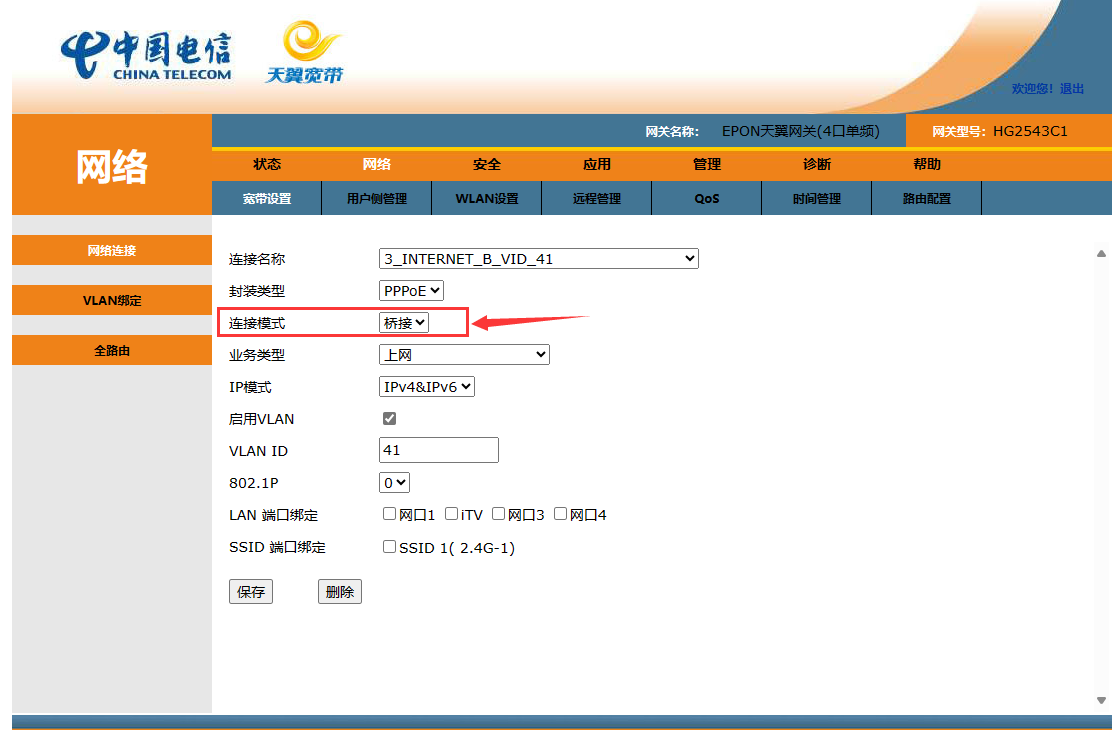Expand the 连接模式 桥接 dropdown
This screenshot has height=731, width=1120.
tap(404, 323)
